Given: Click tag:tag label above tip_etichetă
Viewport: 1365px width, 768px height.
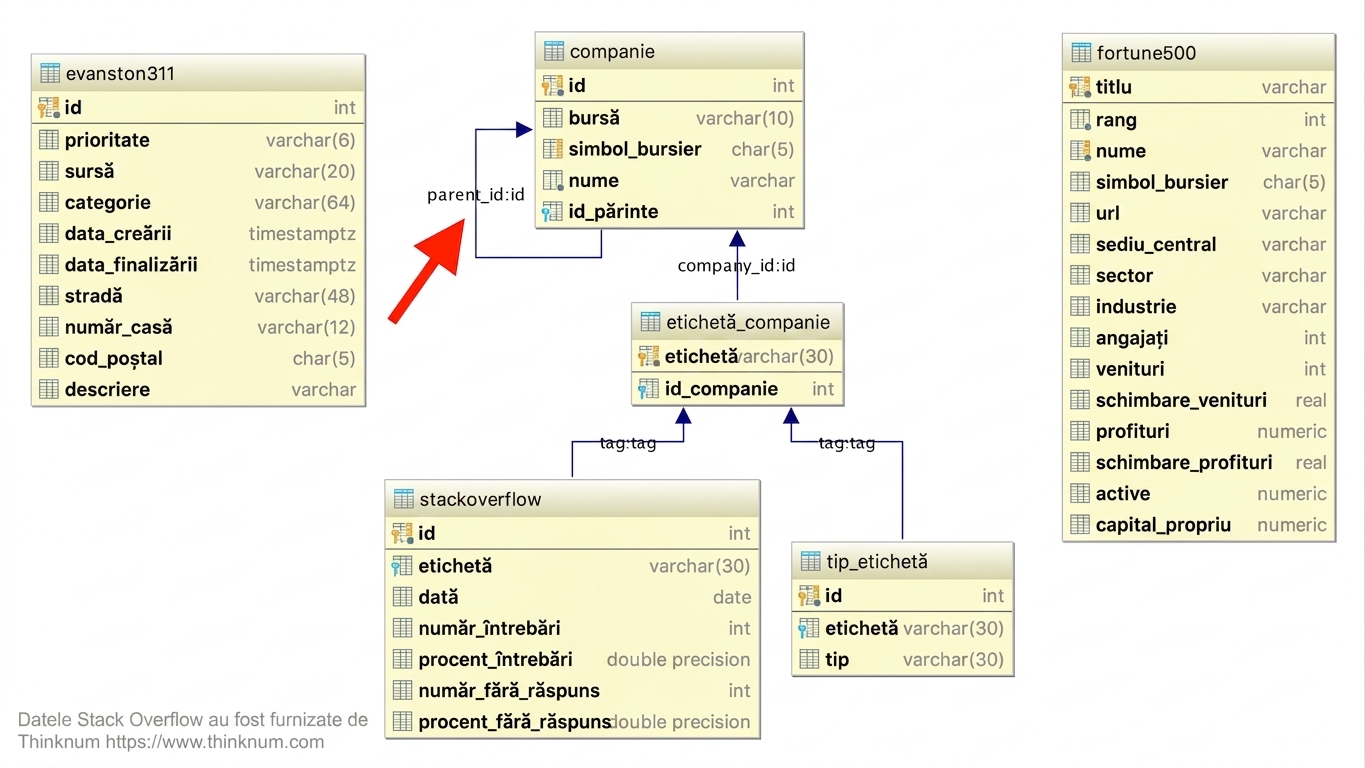Looking at the screenshot, I should point(847,443).
